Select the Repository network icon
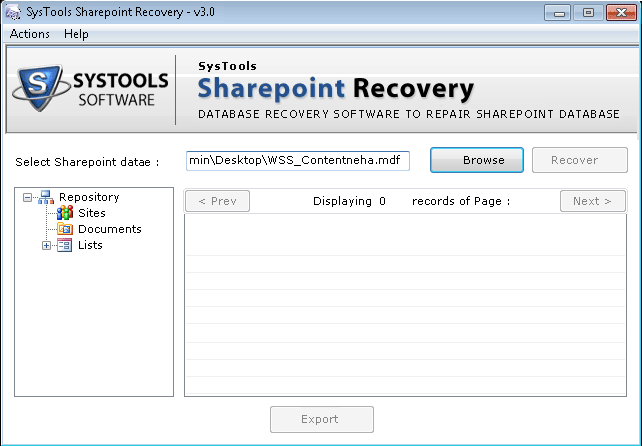Screen dimensions: 642x446 (46, 197)
